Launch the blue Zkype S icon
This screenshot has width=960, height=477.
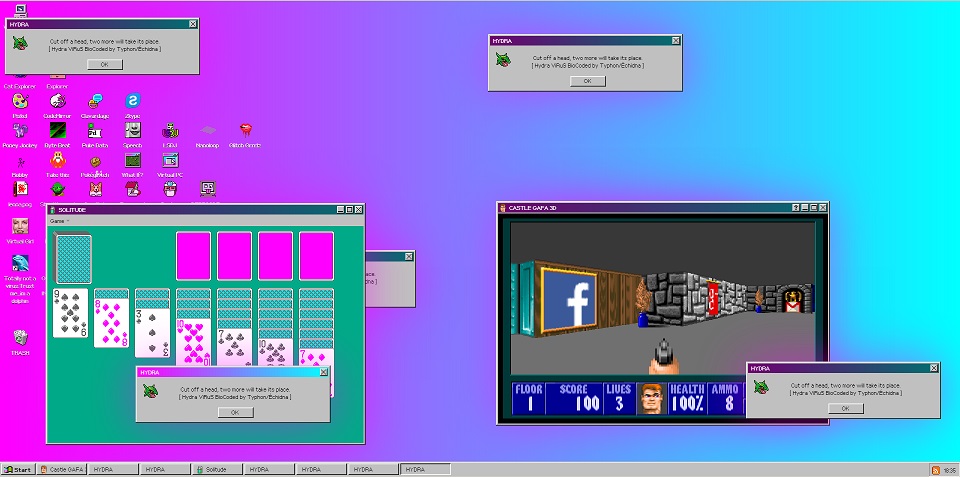pos(133,101)
